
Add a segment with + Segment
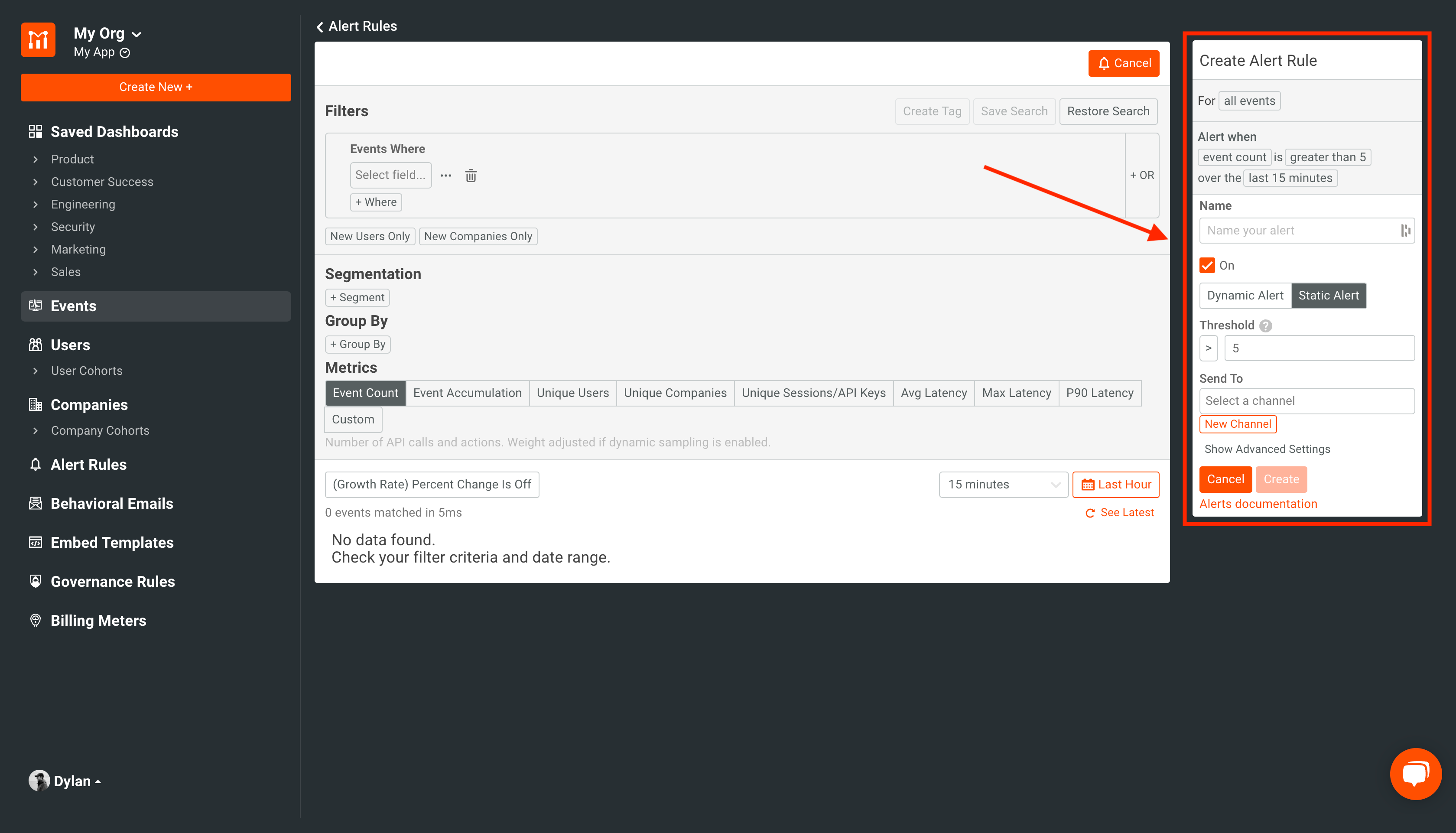(x=357, y=297)
